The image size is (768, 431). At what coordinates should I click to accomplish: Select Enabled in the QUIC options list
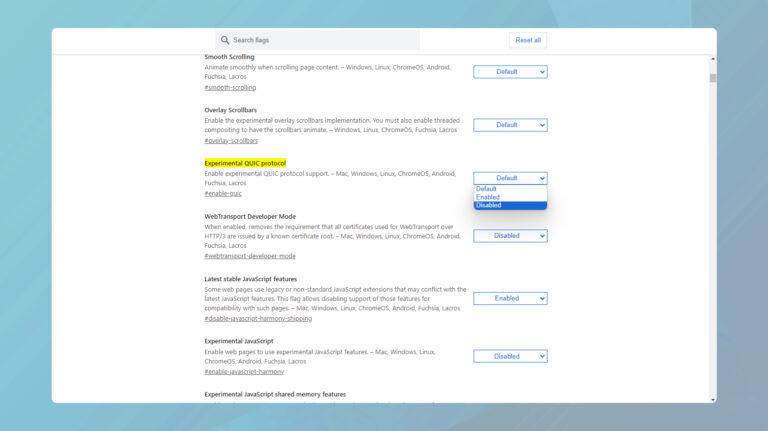pyautogui.click(x=488, y=197)
